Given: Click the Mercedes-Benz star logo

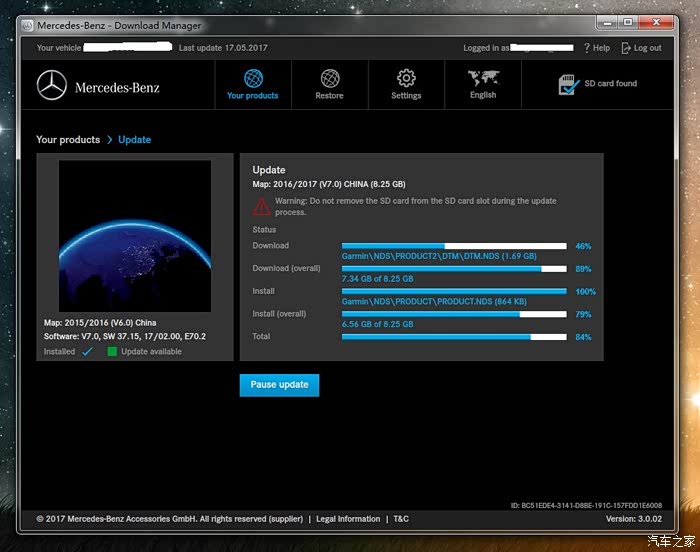Looking at the screenshot, I should coord(52,87).
